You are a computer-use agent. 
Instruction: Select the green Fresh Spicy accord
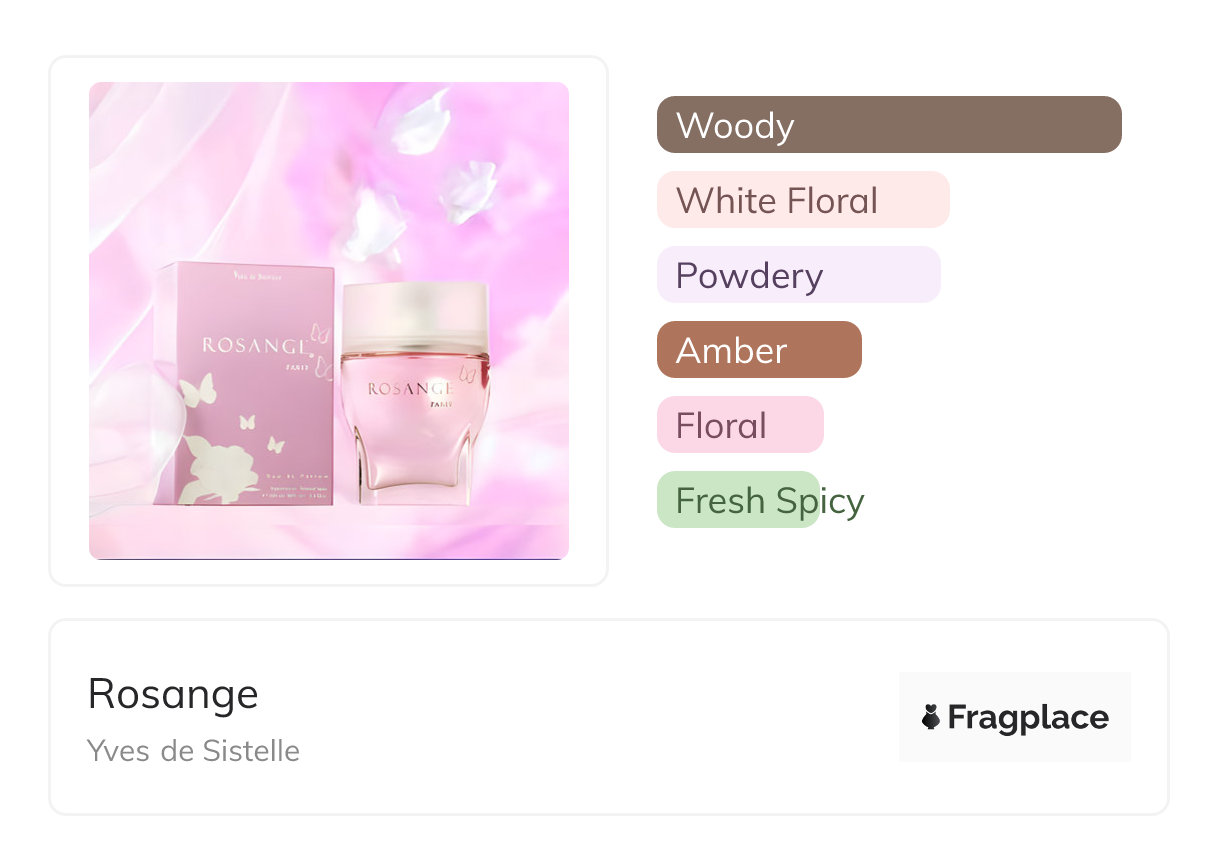coord(738,500)
